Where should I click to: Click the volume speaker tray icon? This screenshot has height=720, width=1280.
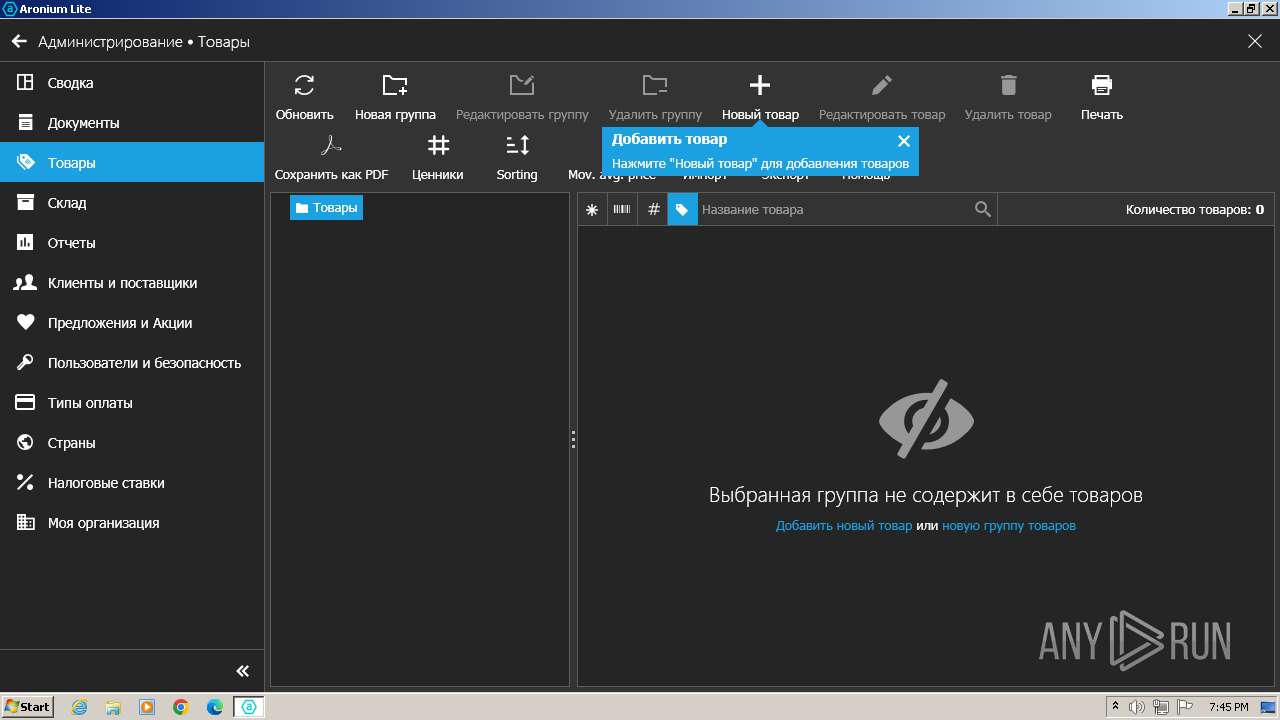pyautogui.click(x=1137, y=707)
